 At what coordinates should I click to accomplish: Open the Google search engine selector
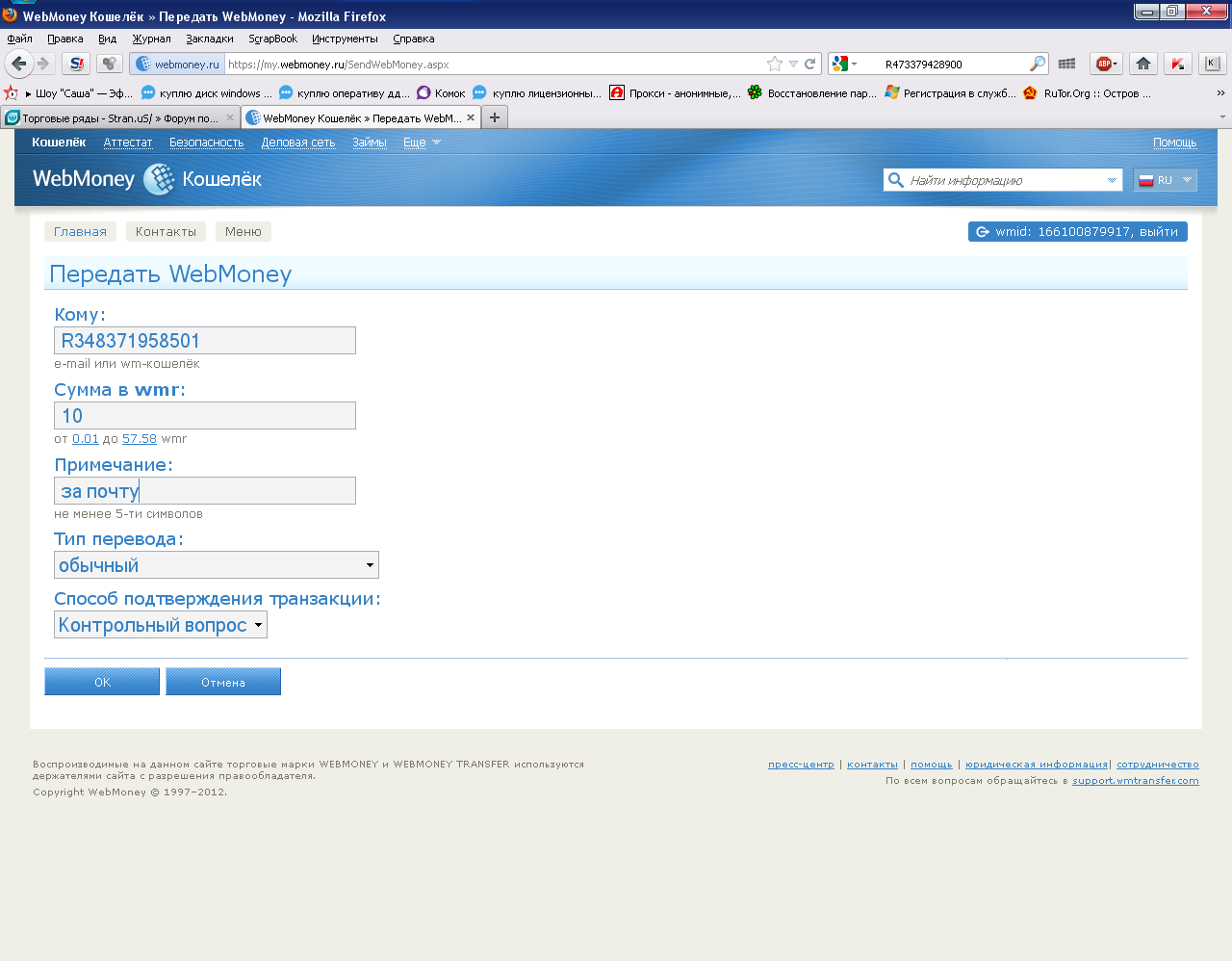click(845, 65)
